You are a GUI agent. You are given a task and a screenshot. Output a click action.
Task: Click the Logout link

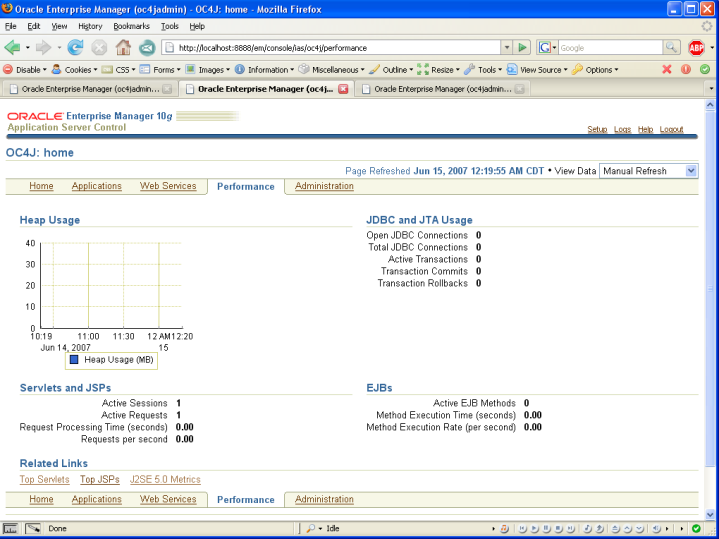[x=671, y=129]
